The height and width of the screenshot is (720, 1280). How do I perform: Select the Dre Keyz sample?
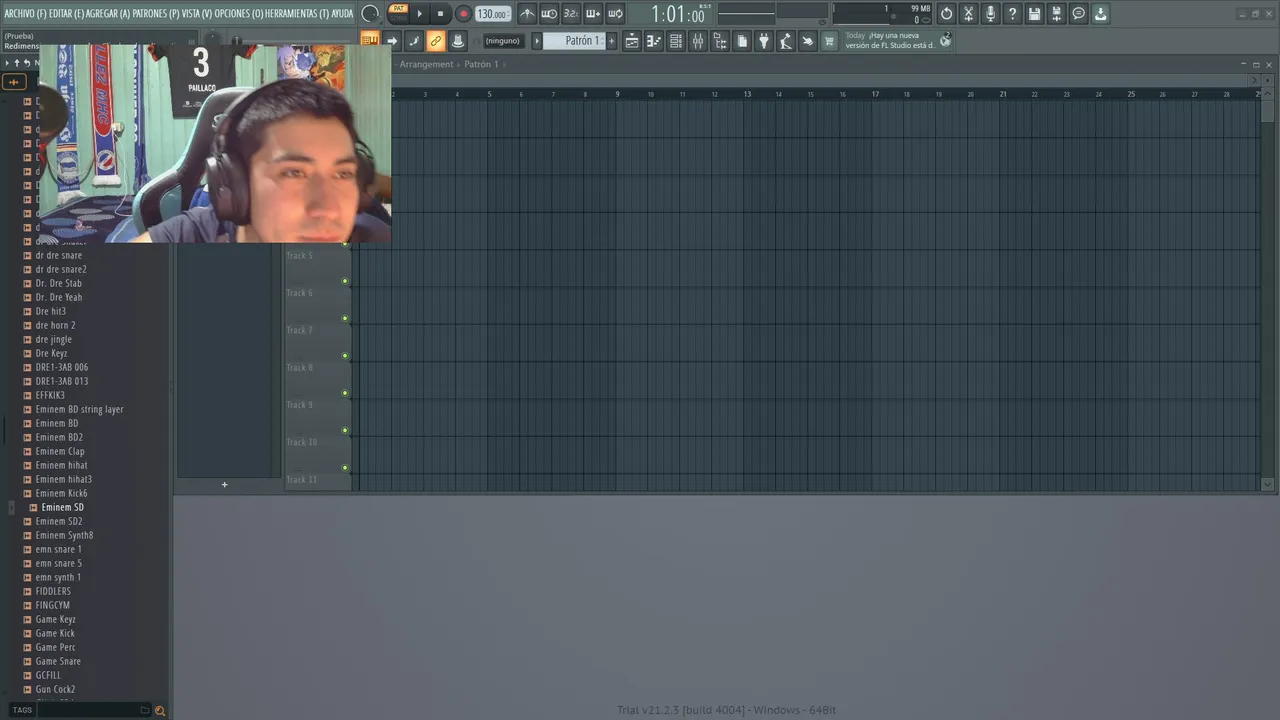coord(52,353)
